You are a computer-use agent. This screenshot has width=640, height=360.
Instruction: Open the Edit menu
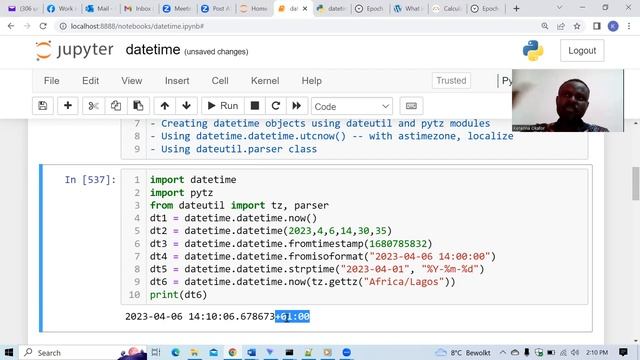coord(90,81)
